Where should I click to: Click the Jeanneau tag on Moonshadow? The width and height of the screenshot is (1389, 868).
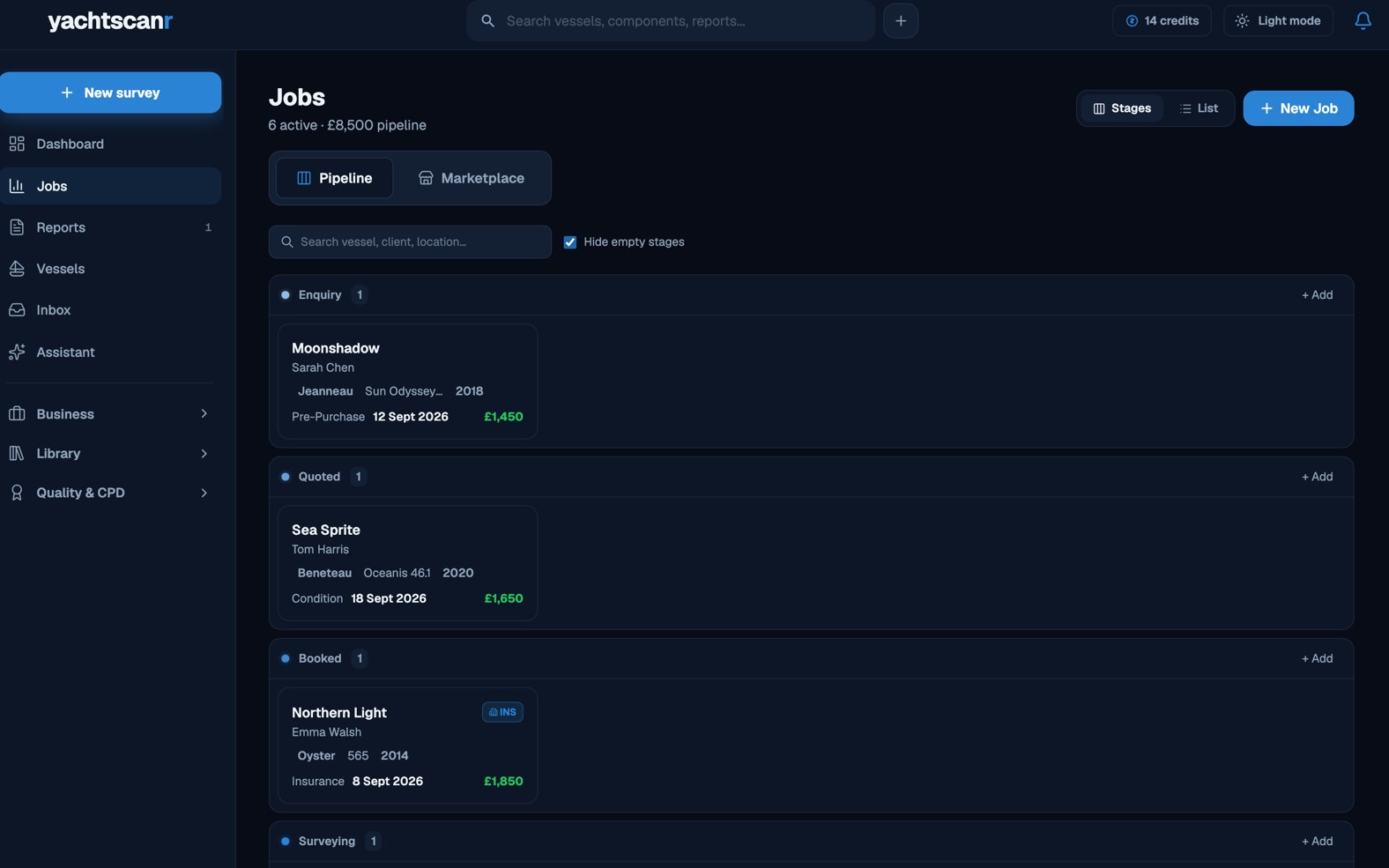pos(325,391)
